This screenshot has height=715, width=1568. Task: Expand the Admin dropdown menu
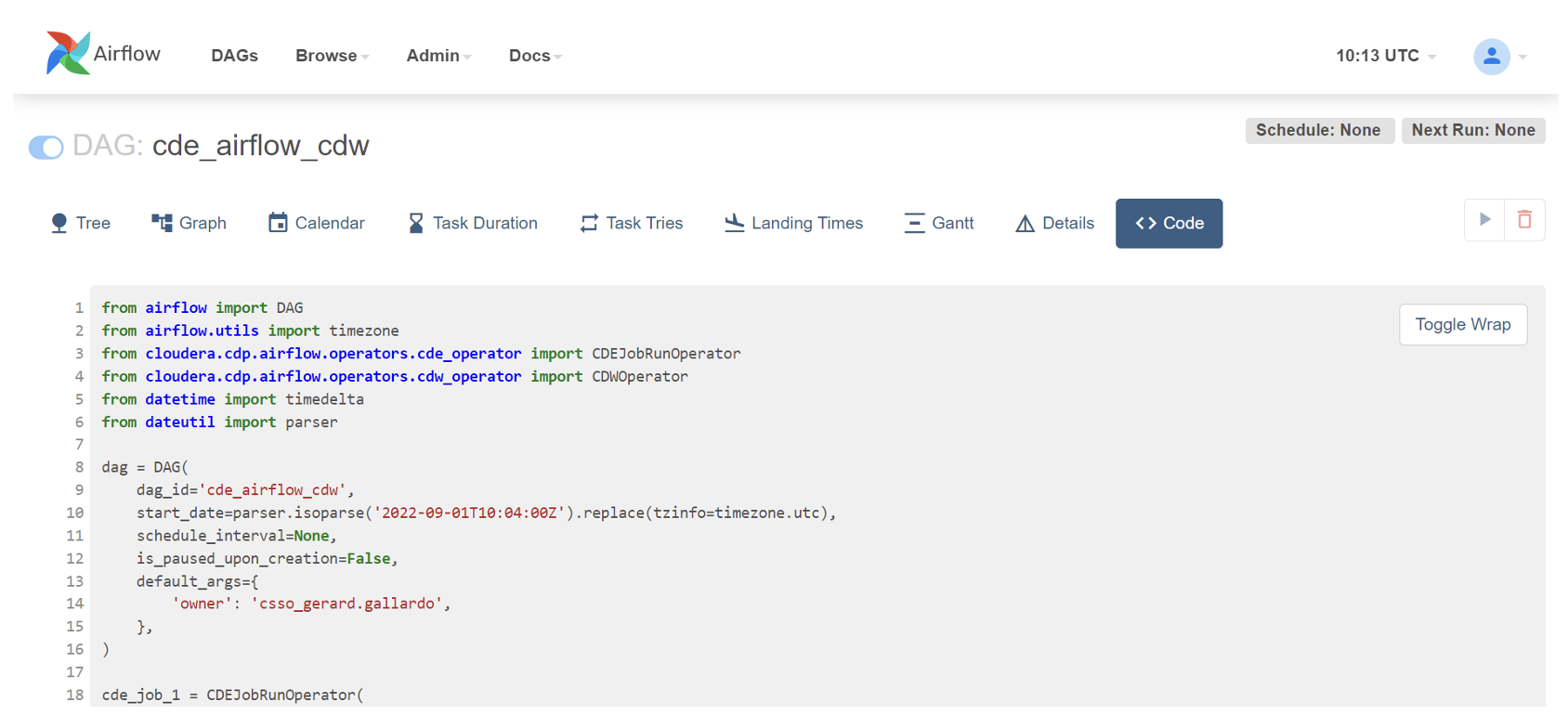pyautogui.click(x=438, y=56)
